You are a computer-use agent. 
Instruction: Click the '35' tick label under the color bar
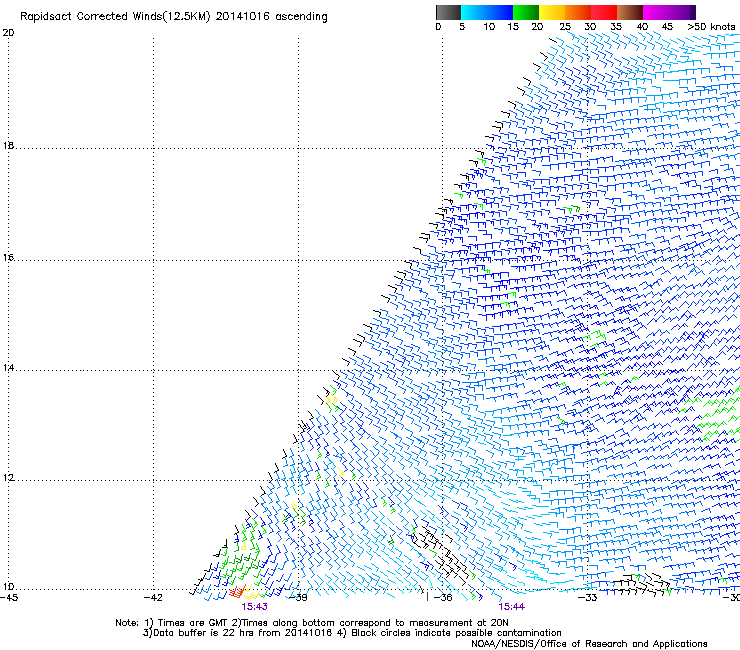(616, 27)
